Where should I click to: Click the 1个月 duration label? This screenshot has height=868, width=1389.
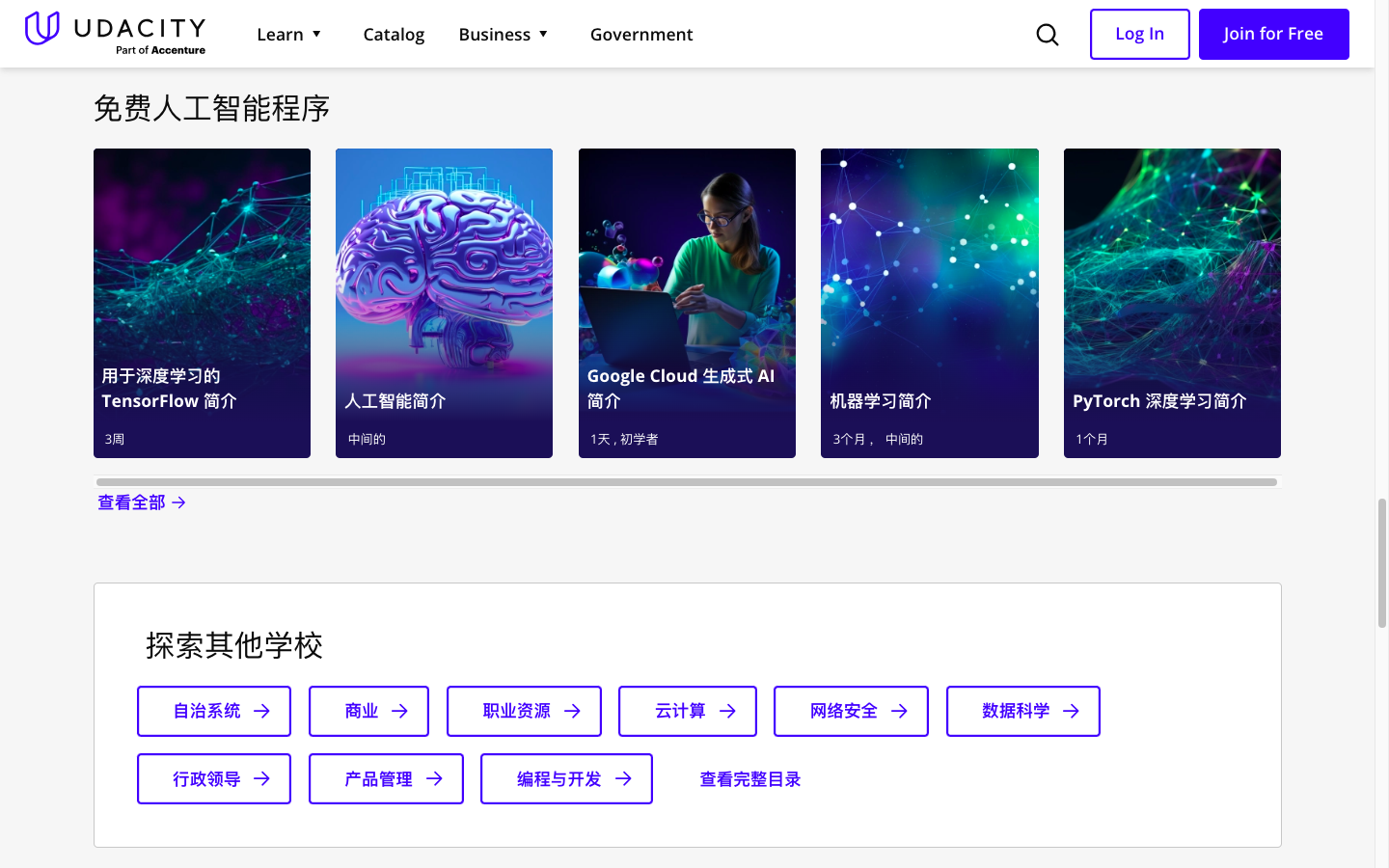click(1092, 439)
